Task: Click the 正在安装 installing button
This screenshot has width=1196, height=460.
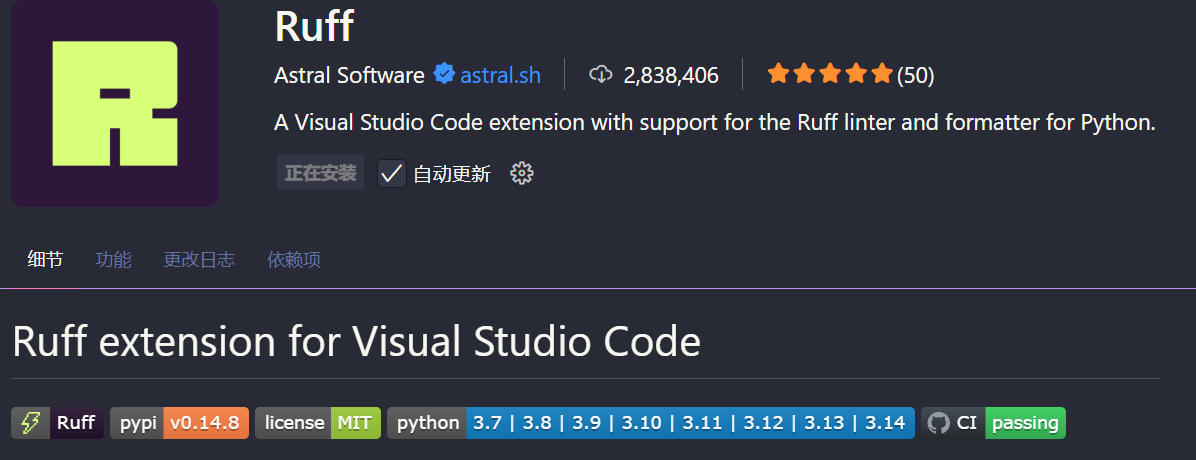Action: pyautogui.click(x=320, y=173)
